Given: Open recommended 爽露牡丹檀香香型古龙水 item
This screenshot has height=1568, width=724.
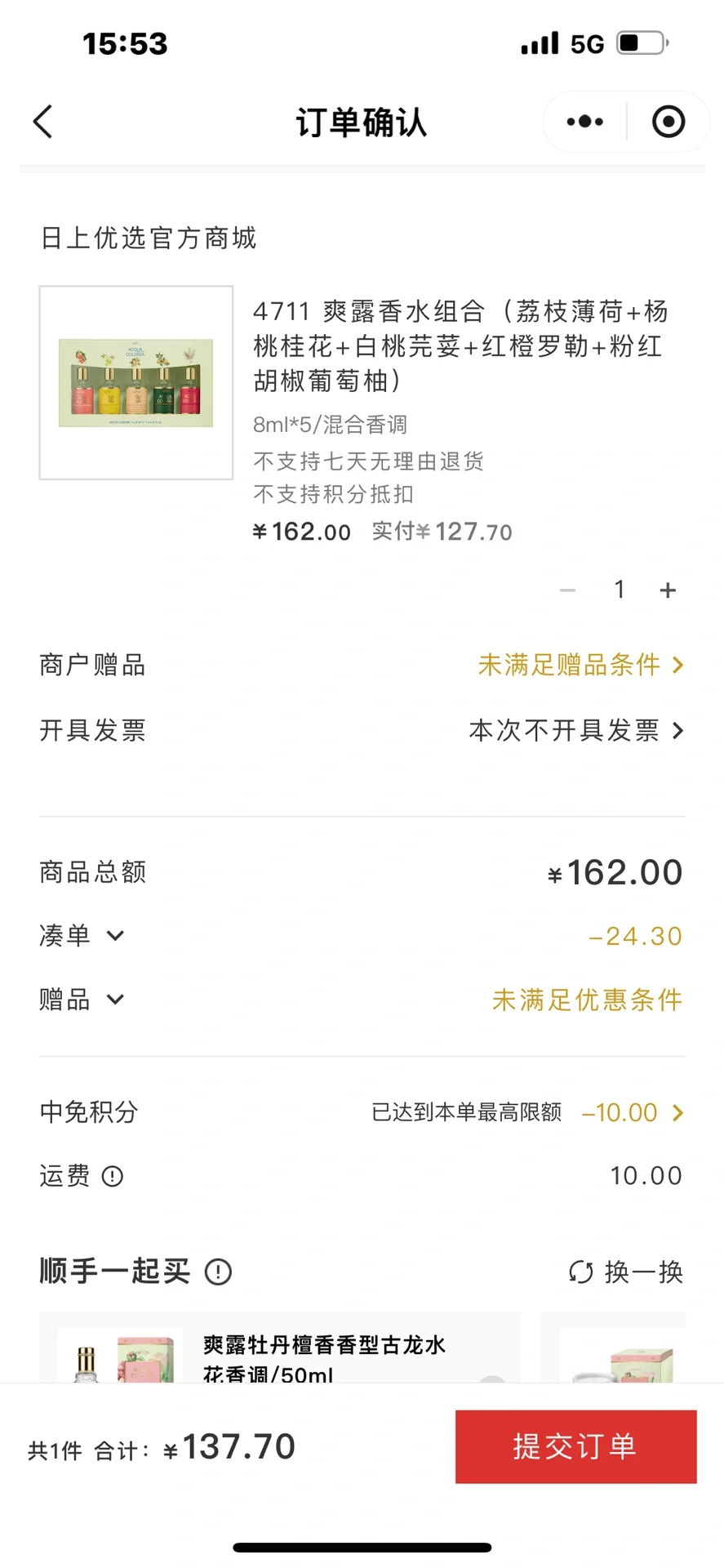Looking at the screenshot, I should (x=324, y=1357).
